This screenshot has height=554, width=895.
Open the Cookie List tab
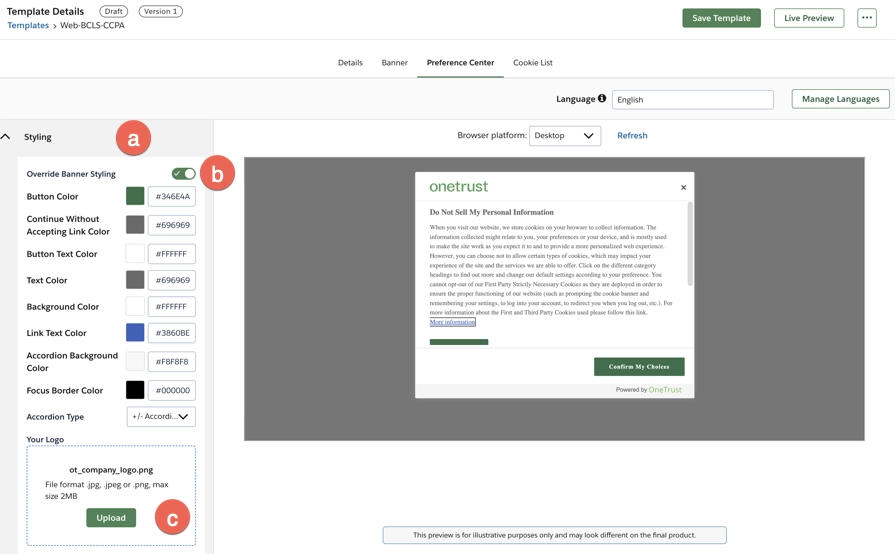click(532, 63)
